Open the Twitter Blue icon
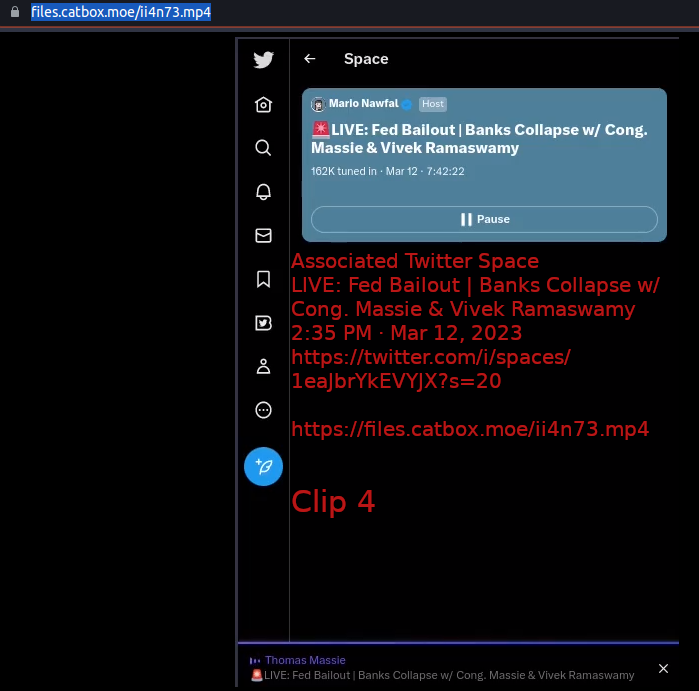This screenshot has height=691, width=699. (263, 323)
